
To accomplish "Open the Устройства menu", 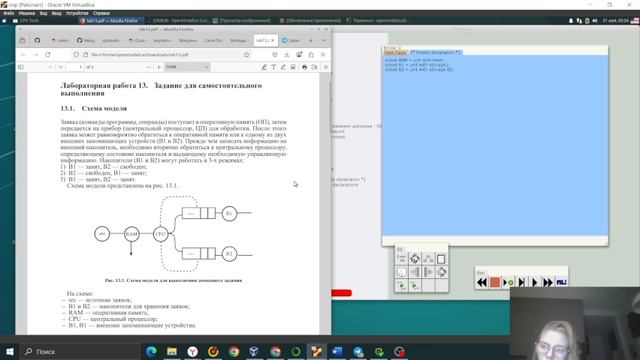I will (77, 13).
